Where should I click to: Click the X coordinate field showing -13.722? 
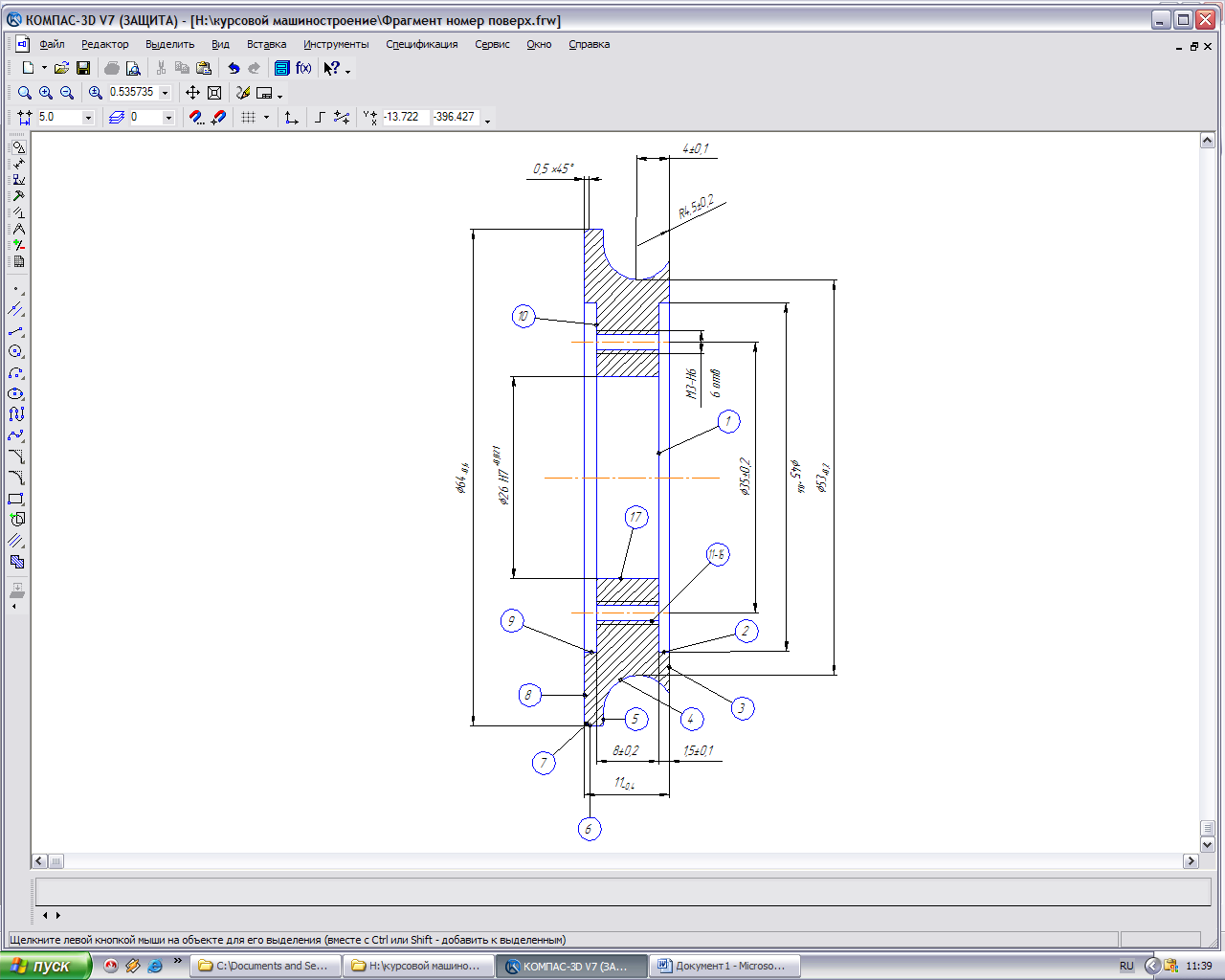pyautogui.click(x=403, y=117)
